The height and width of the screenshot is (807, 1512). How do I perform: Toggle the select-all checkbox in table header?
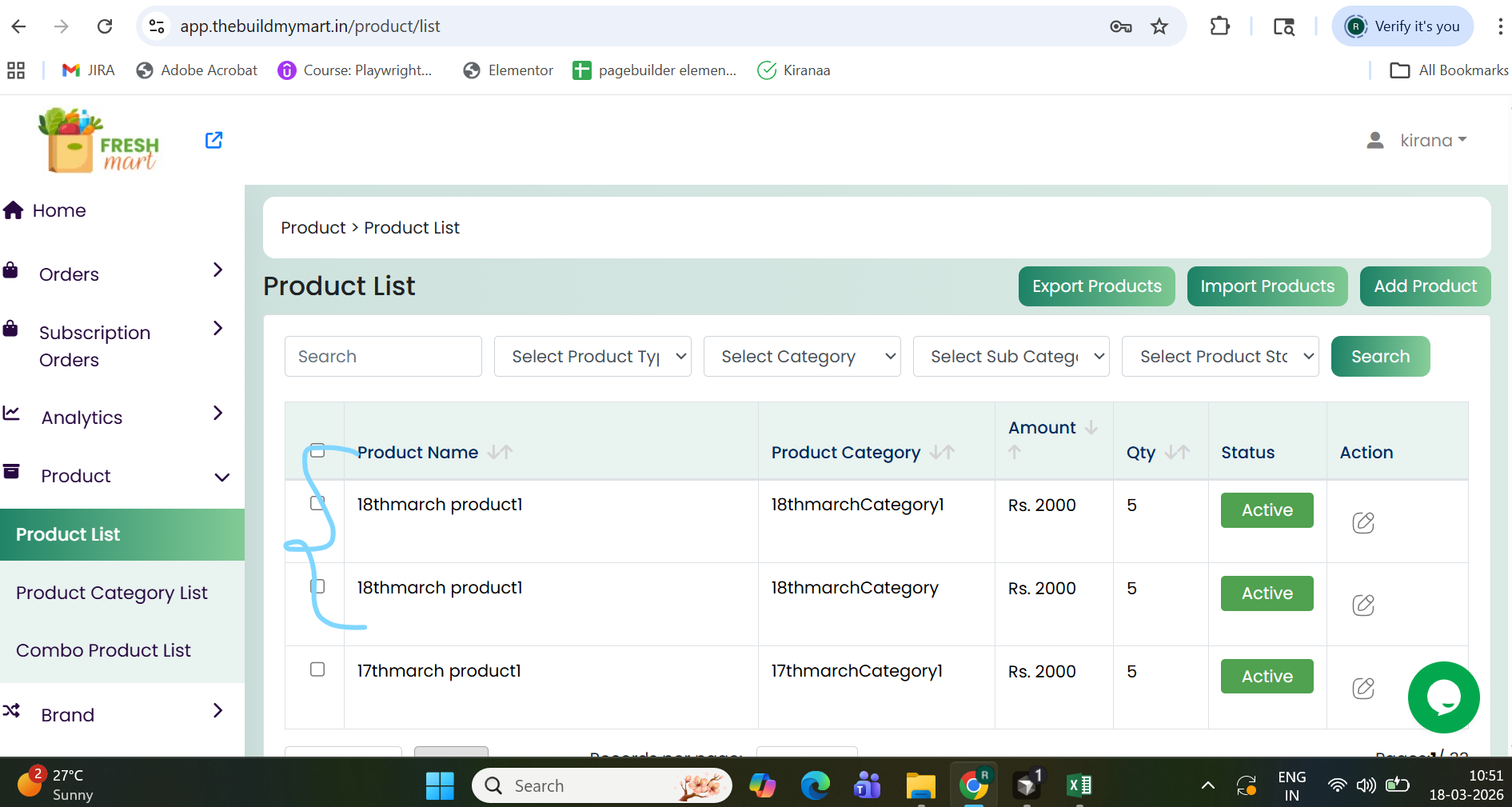click(317, 450)
